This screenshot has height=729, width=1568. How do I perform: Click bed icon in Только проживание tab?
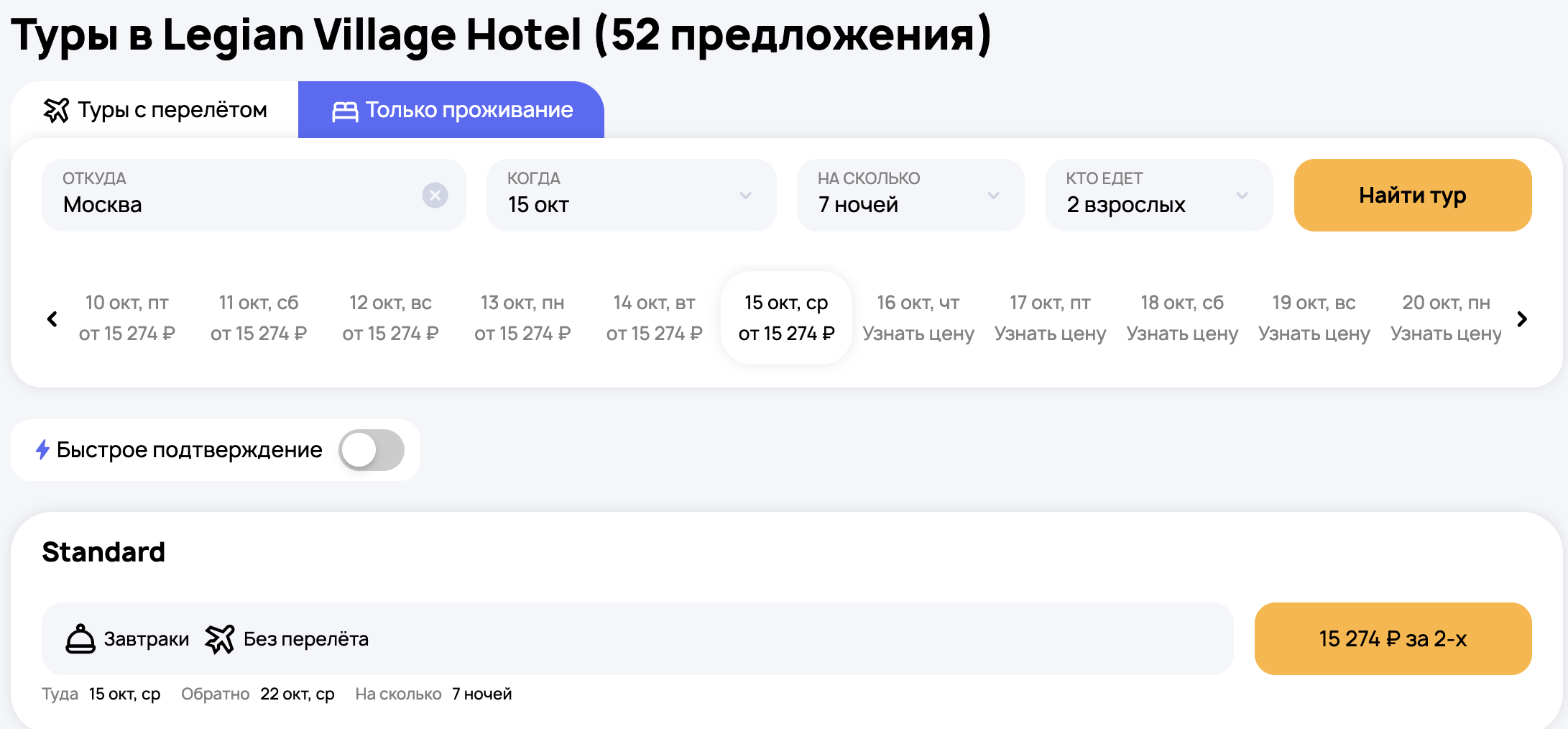345,111
